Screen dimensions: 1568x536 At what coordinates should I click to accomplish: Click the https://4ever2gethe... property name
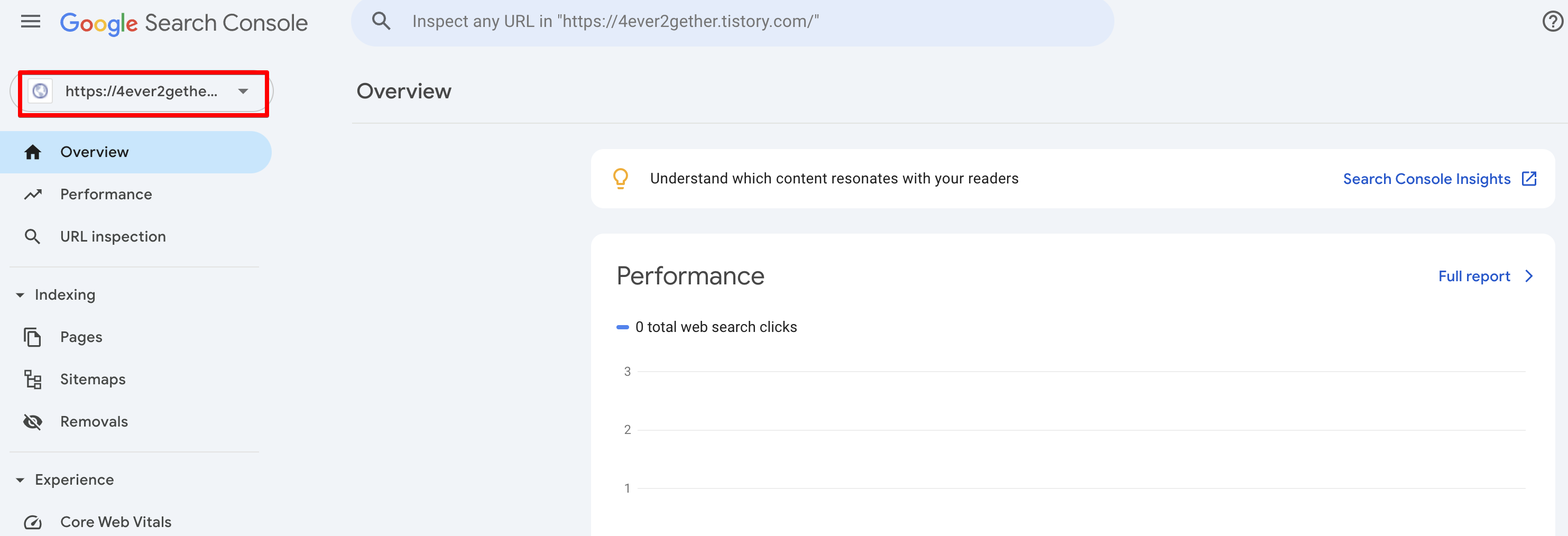[141, 91]
